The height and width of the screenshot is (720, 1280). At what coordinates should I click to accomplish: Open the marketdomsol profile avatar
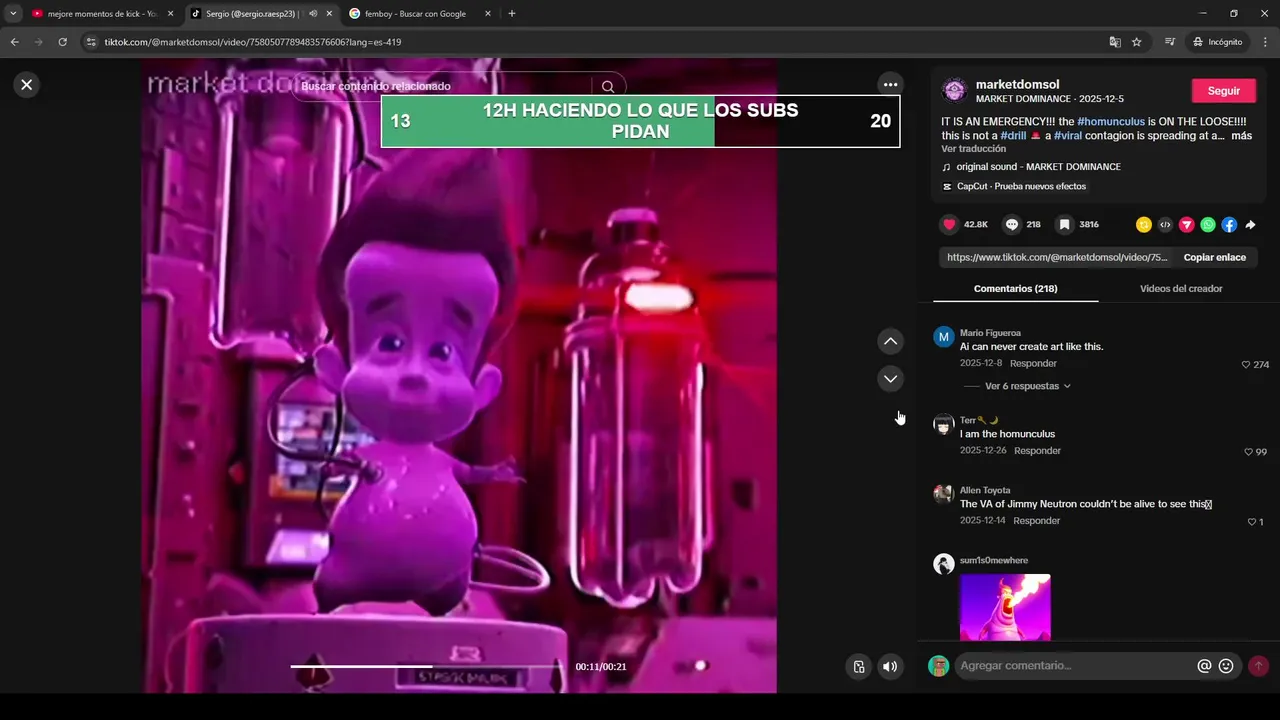[x=955, y=90]
